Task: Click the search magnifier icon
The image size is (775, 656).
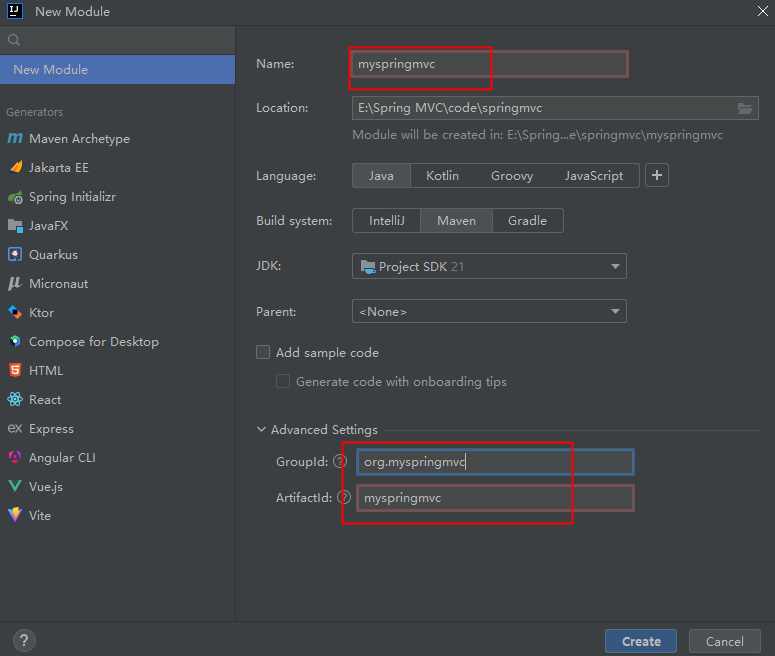Action: 14,40
